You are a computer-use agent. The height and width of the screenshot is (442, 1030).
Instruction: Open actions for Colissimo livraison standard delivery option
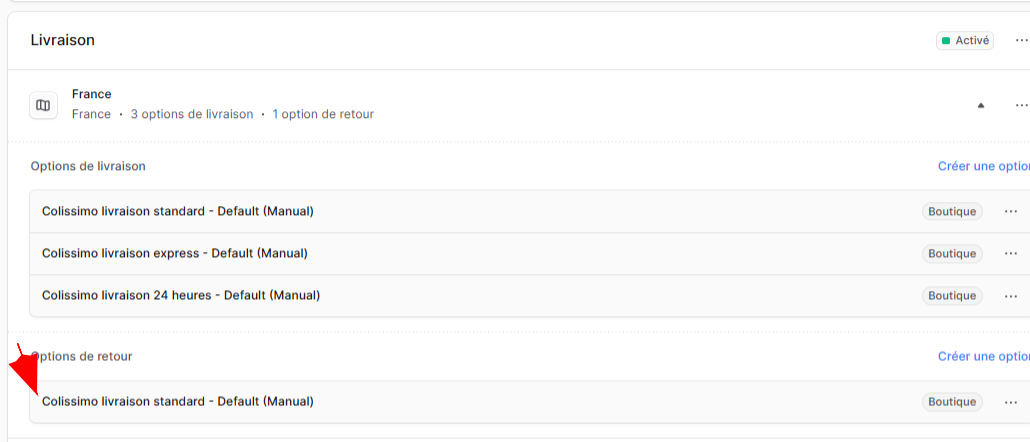[x=1011, y=211]
